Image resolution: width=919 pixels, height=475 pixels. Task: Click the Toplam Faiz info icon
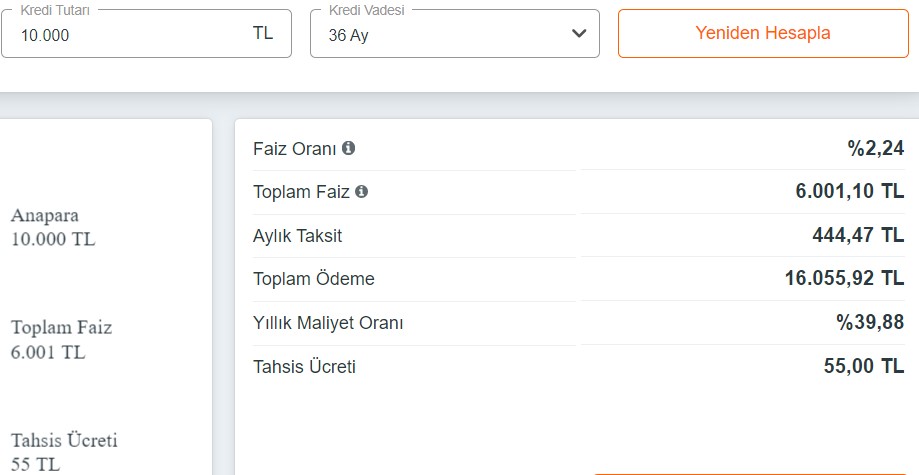(362, 191)
